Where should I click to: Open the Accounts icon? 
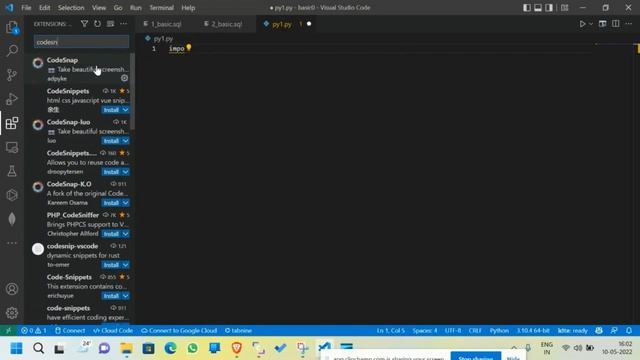(x=12, y=289)
